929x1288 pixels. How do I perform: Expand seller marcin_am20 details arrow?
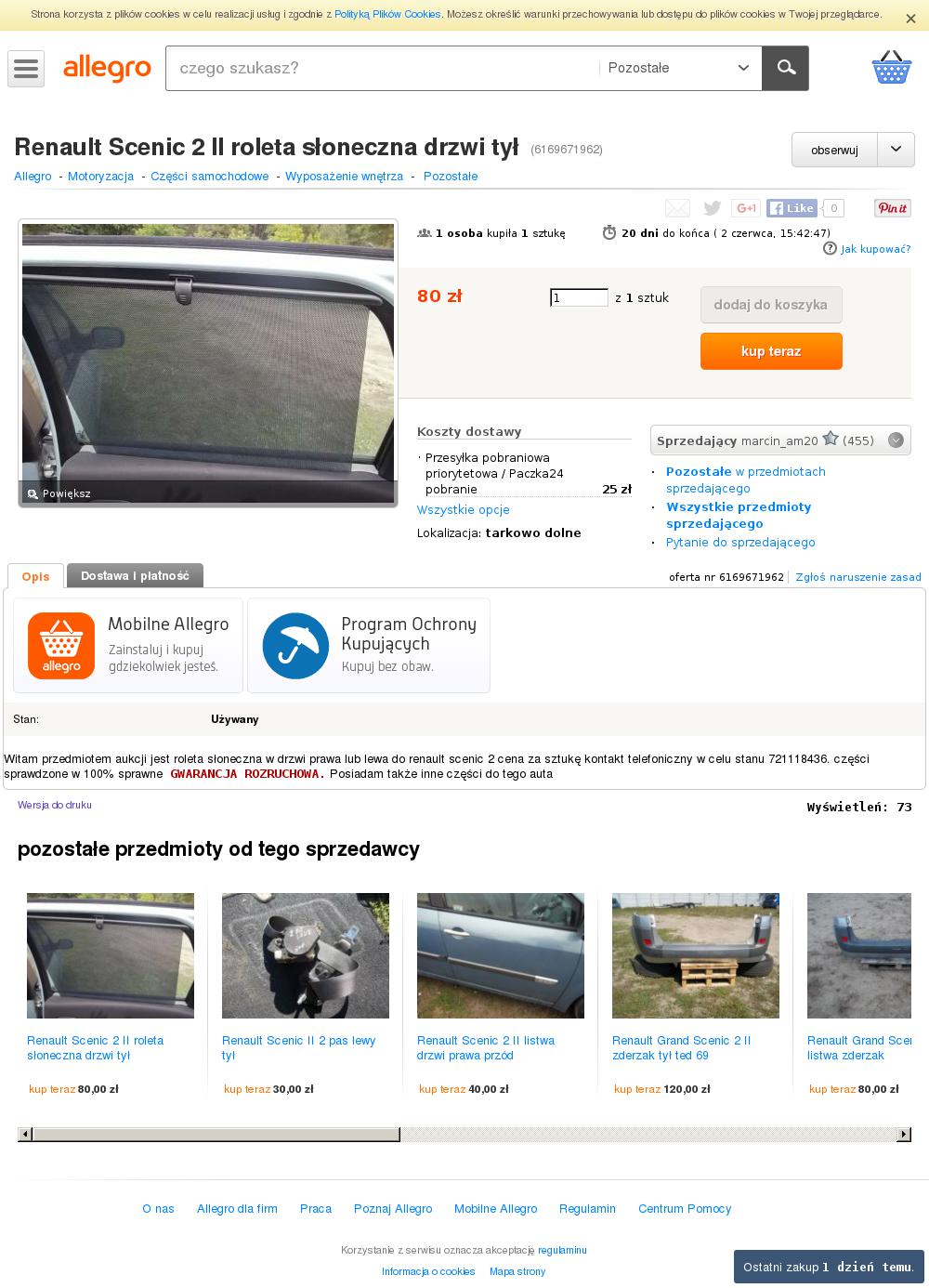pos(896,440)
